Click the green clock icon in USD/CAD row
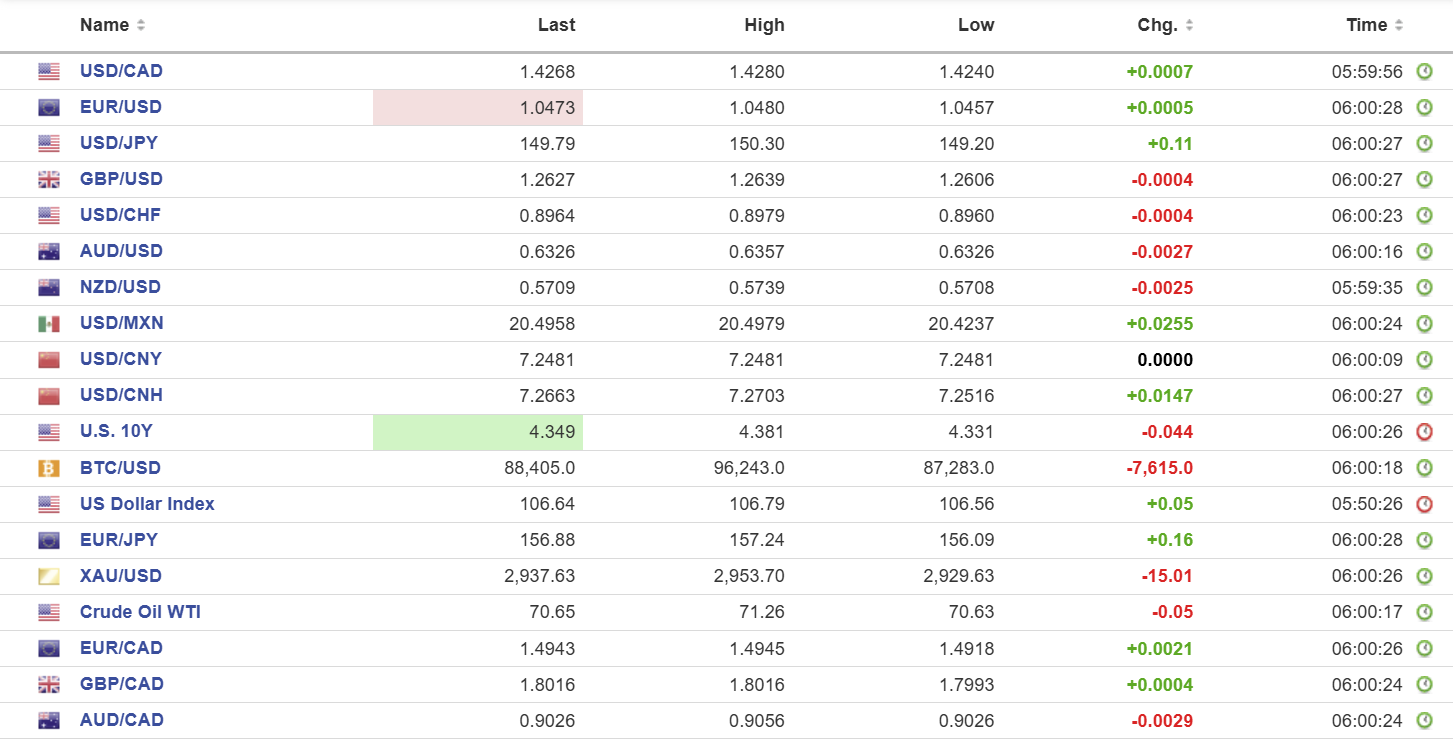The image size is (1453, 739). pos(1425,72)
